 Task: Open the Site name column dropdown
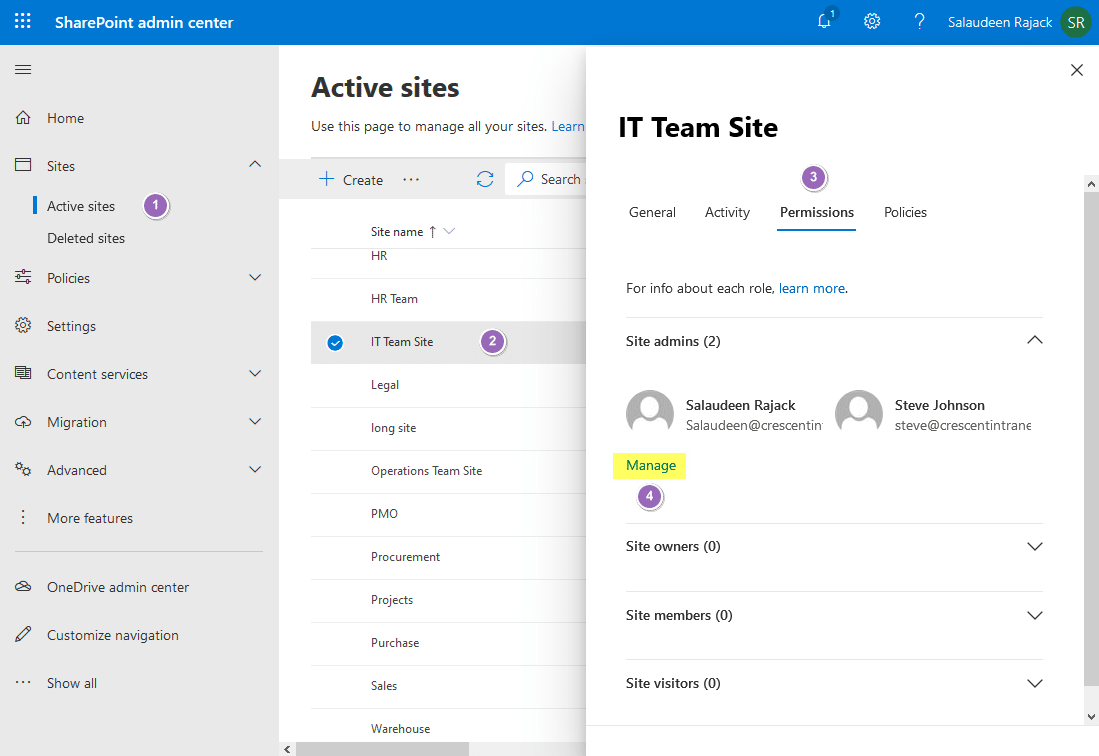coord(449,231)
